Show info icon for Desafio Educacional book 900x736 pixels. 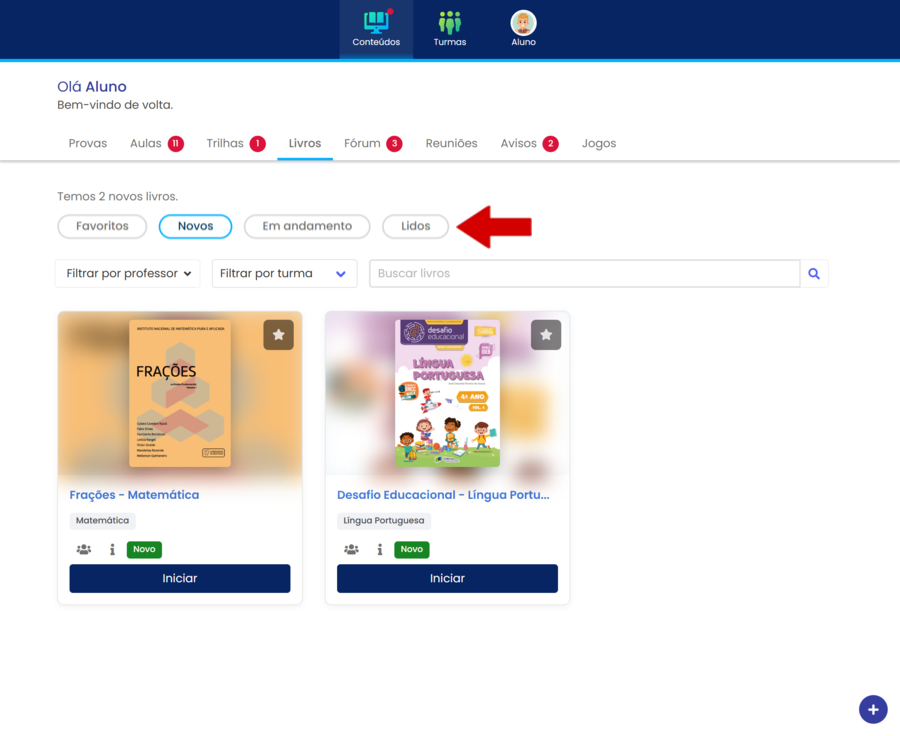coord(380,549)
